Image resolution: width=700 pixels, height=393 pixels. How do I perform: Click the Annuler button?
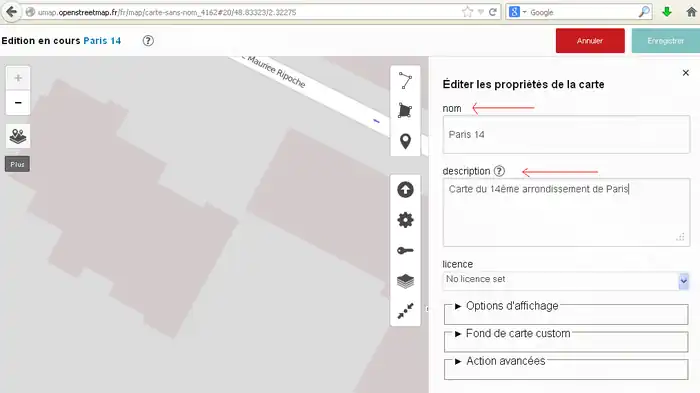[590, 41]
